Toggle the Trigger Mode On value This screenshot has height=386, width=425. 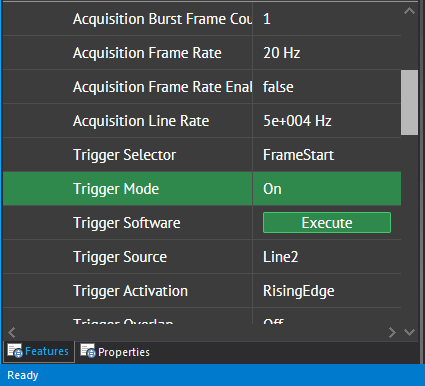[x=327, y=189]
